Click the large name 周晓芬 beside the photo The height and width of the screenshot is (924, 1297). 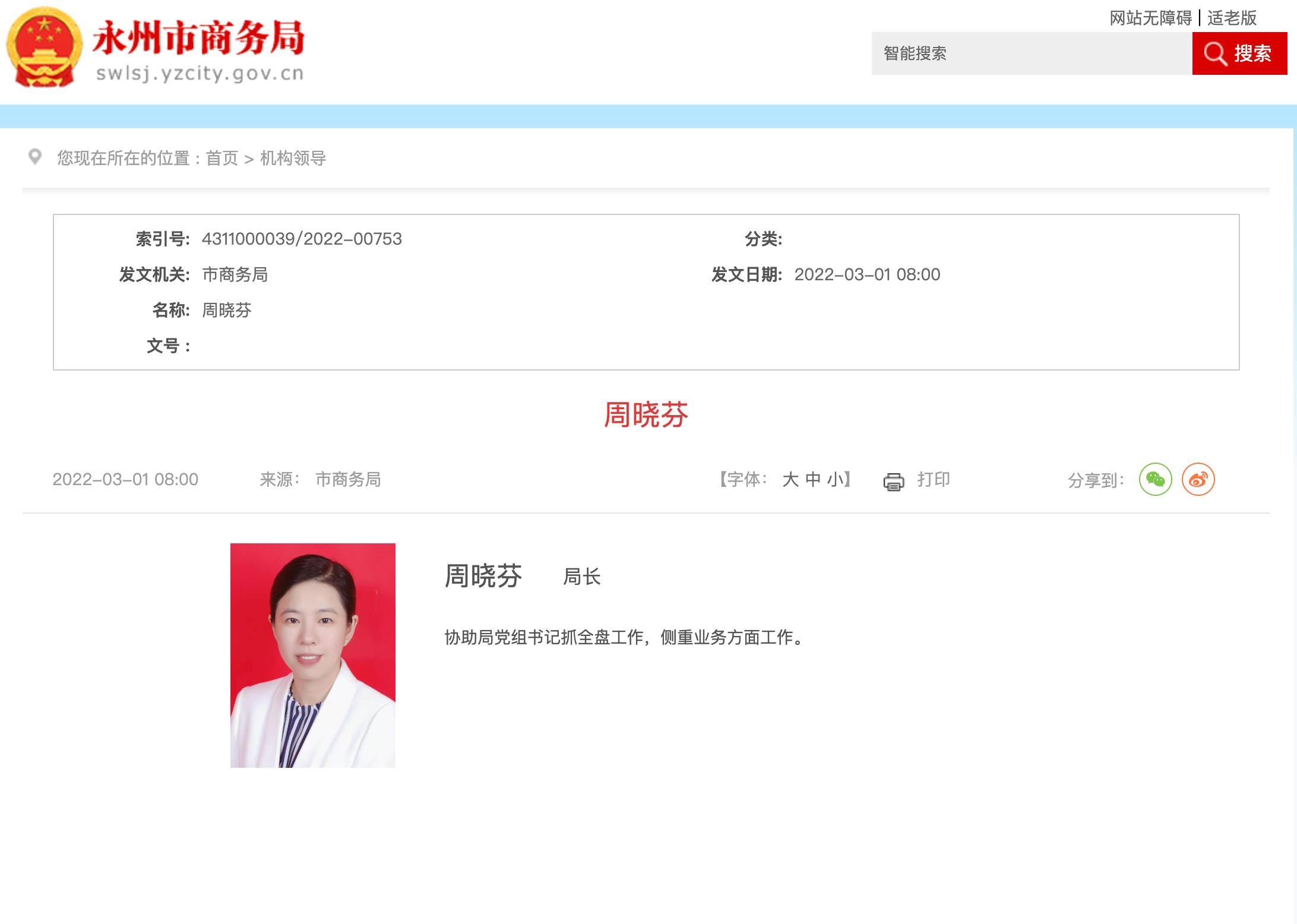click(x=483, y=576)
